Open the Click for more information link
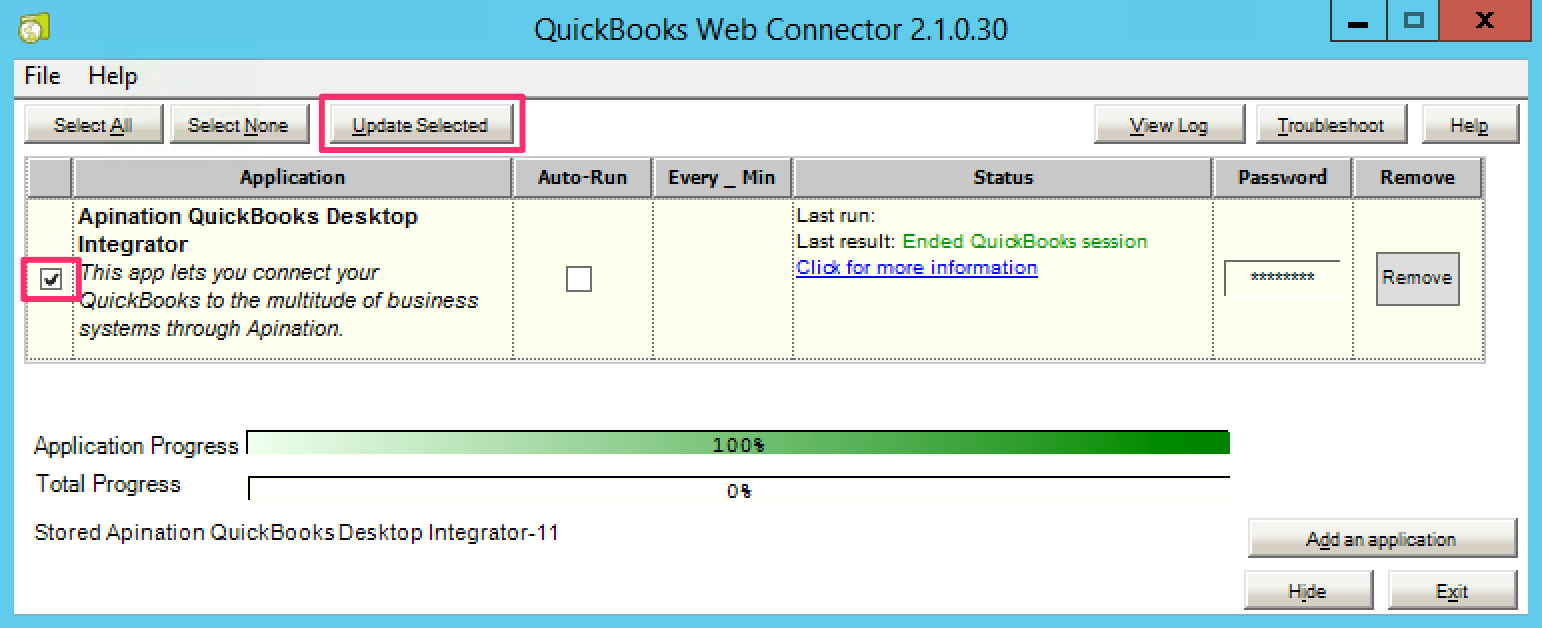1542x628 pixels. pos(917,268)
